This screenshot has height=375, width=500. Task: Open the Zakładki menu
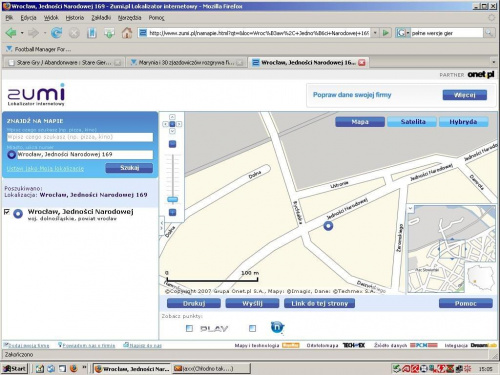coord(101,18)
